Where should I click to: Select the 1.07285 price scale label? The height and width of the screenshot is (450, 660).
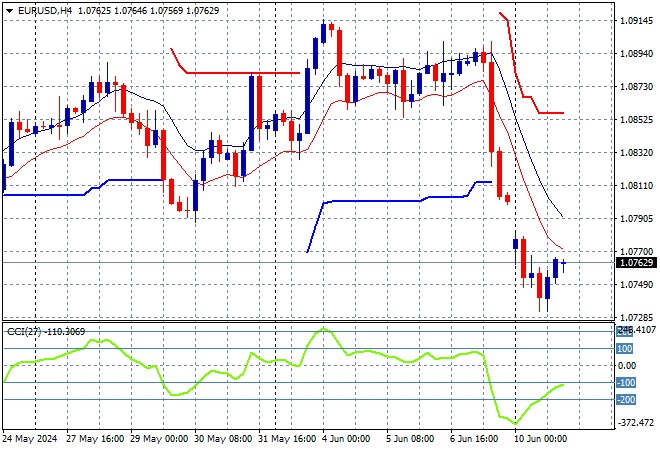click(x=637, y=317)
